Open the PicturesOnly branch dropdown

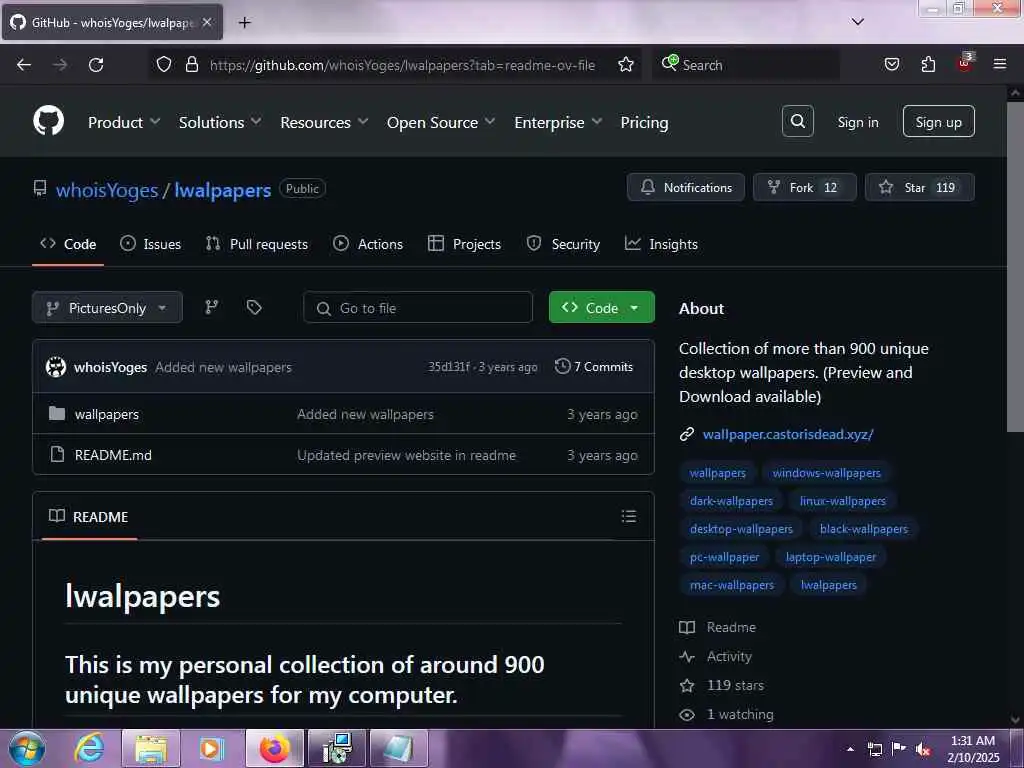click(x=107, y=308)
